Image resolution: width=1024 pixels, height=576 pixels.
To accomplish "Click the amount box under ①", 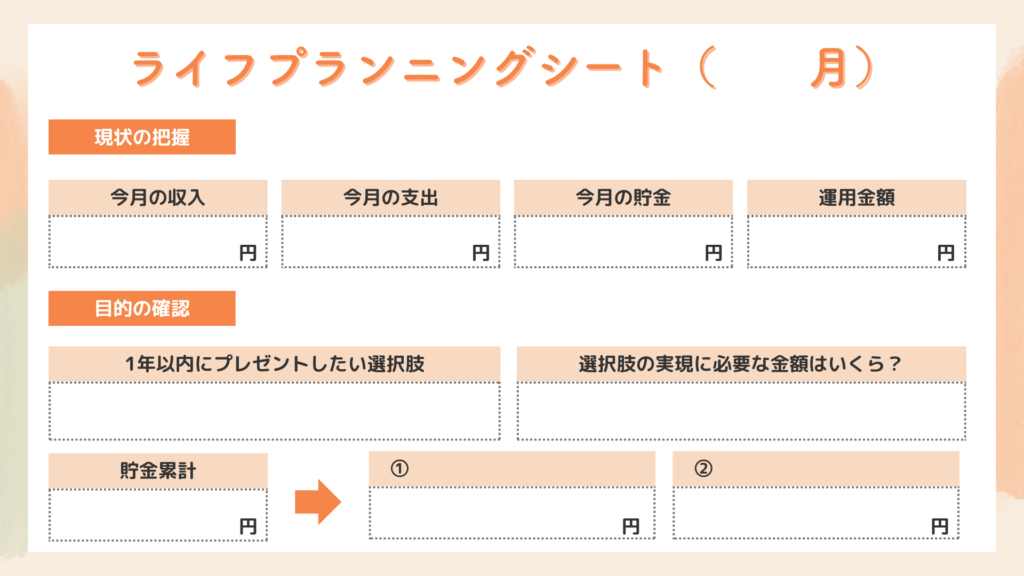I will [x=512, y=514].
